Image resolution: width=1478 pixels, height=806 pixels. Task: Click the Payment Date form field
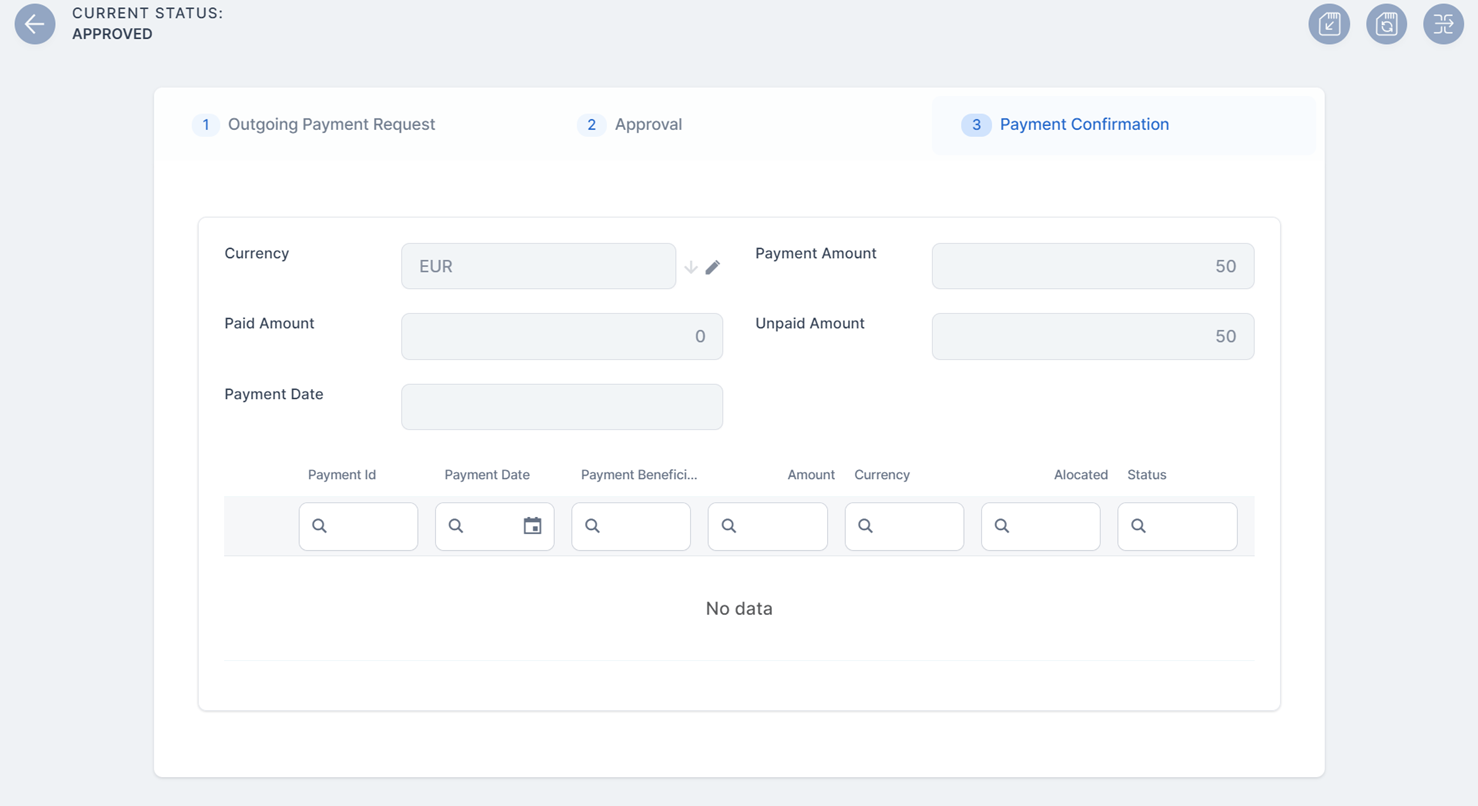point(562,407)
